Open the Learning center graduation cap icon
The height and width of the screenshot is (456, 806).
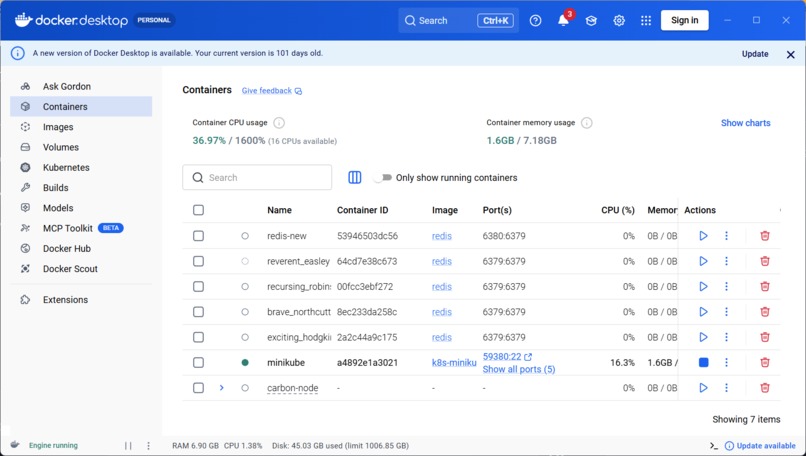[x=591, y=21]
